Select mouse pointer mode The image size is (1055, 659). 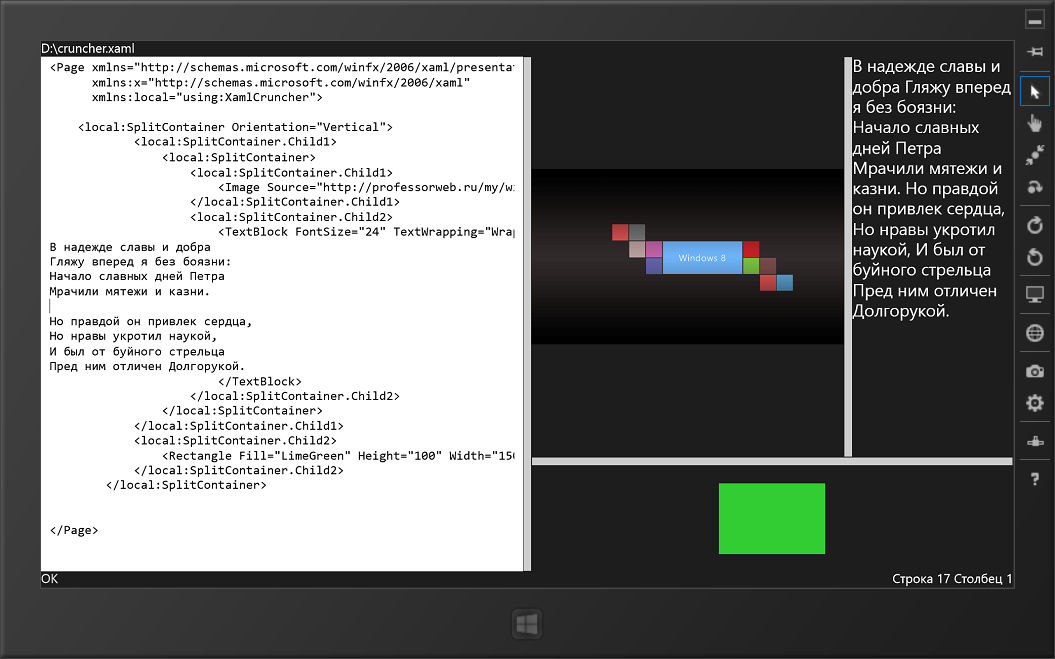point(1034,92)
